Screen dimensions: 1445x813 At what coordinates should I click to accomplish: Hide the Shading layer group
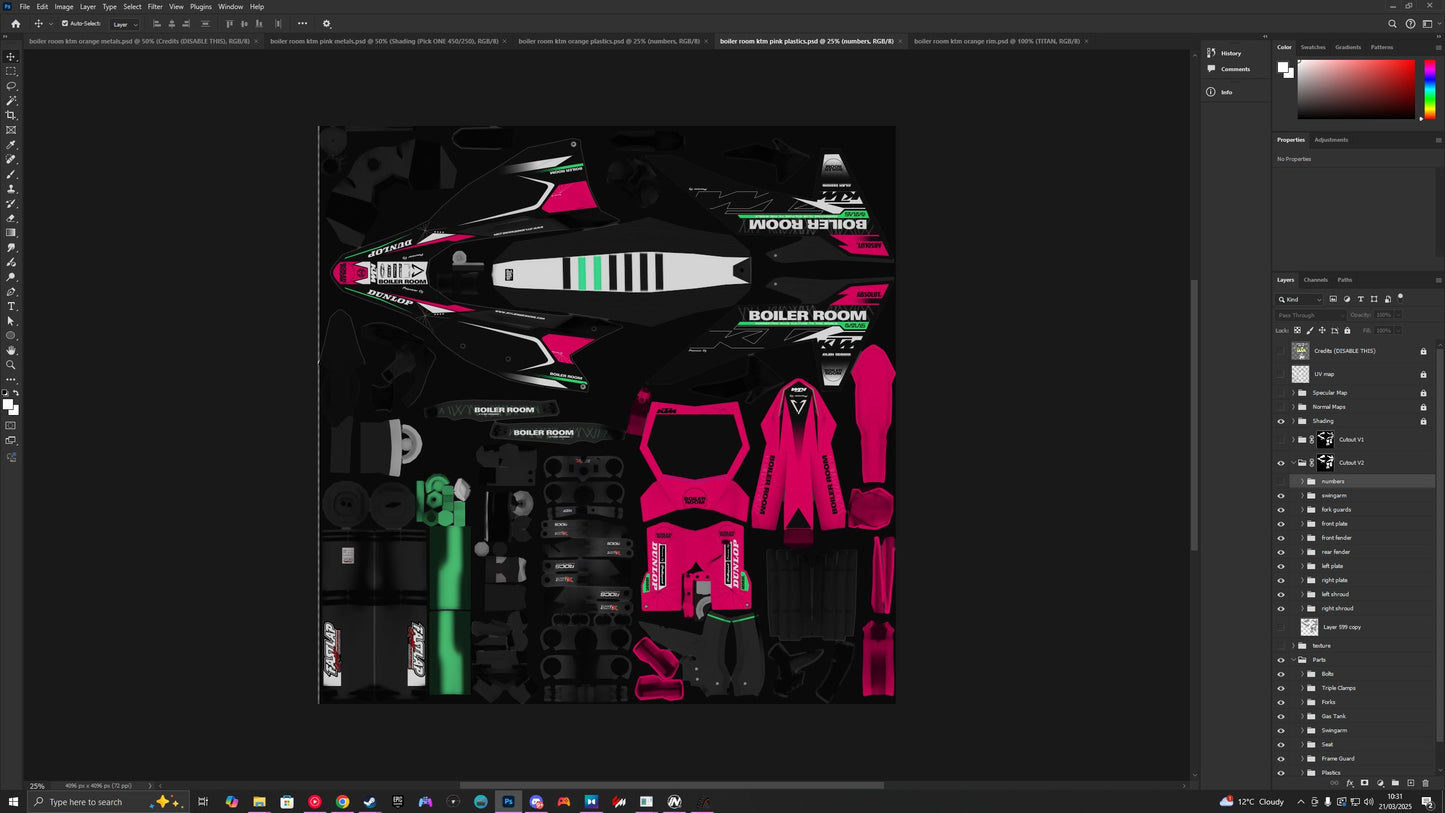click(x=1281, y=421)
